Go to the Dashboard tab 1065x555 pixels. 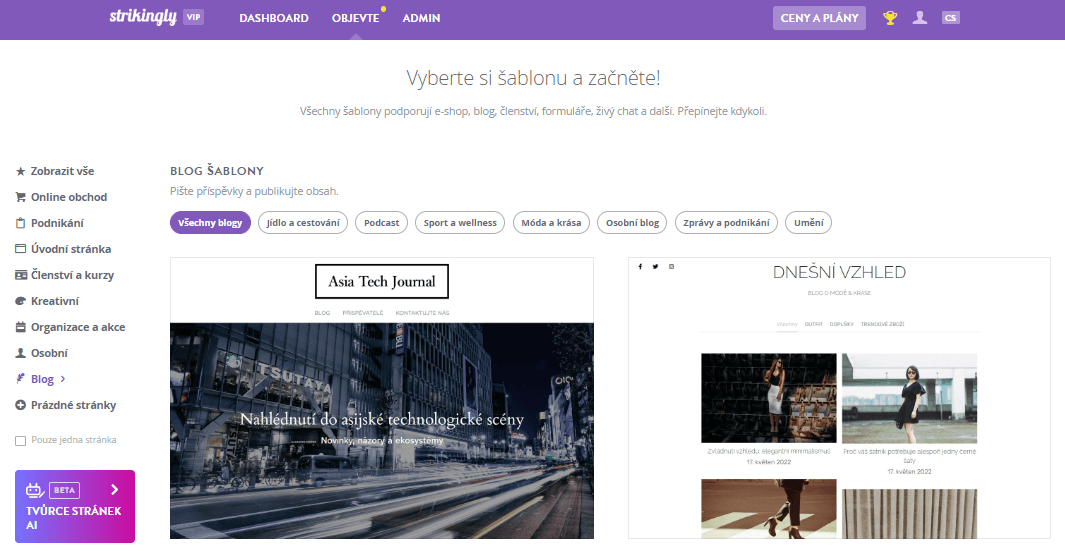(274, 18)
